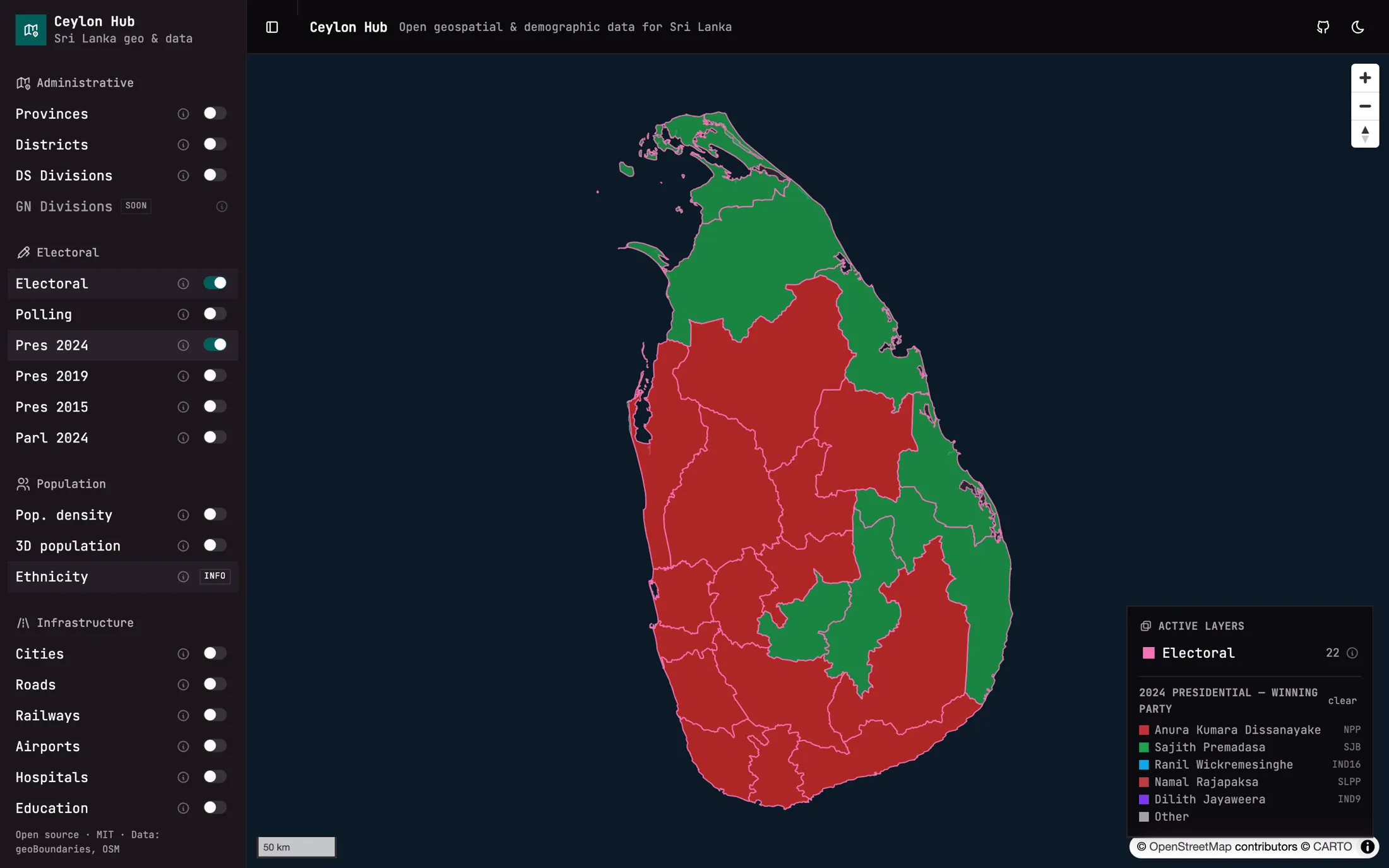Enable the Pres 2019 toggle

coord(215,376)
